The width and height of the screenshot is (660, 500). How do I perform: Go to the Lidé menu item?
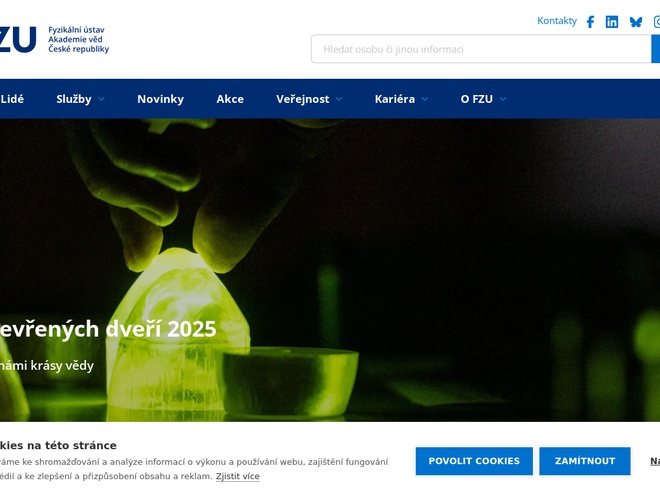coord(12,99)
